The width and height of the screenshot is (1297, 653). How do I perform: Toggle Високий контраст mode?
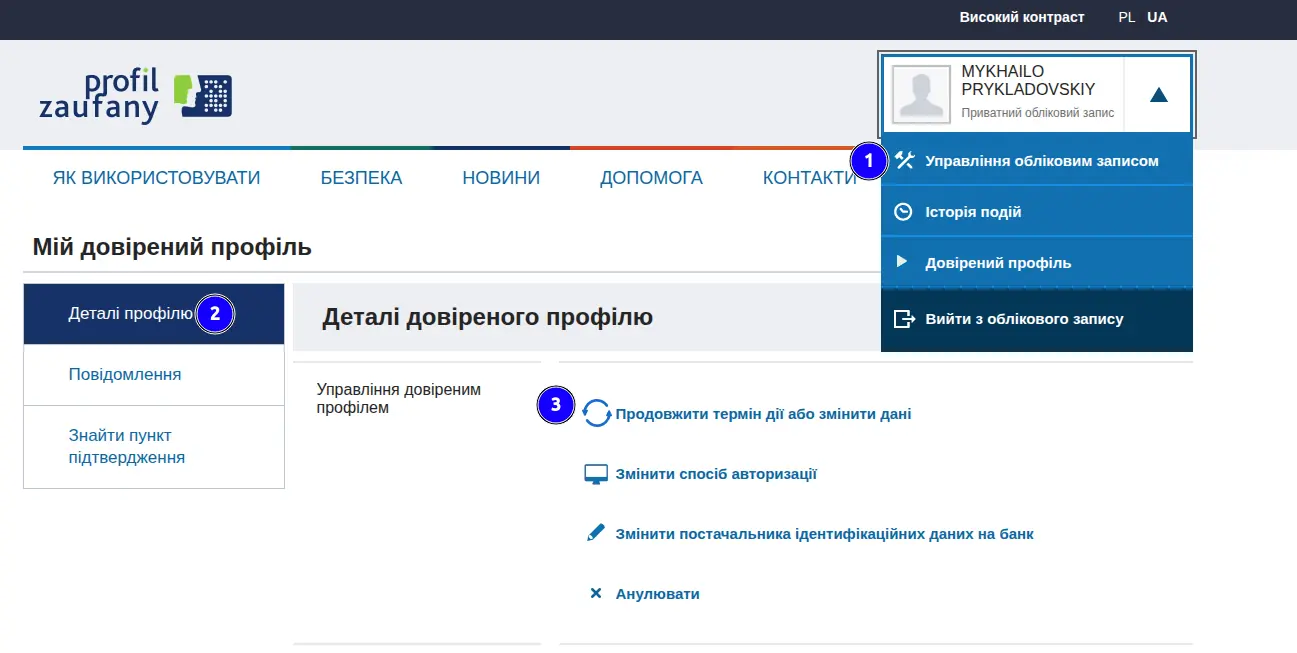coord(1022,17)
